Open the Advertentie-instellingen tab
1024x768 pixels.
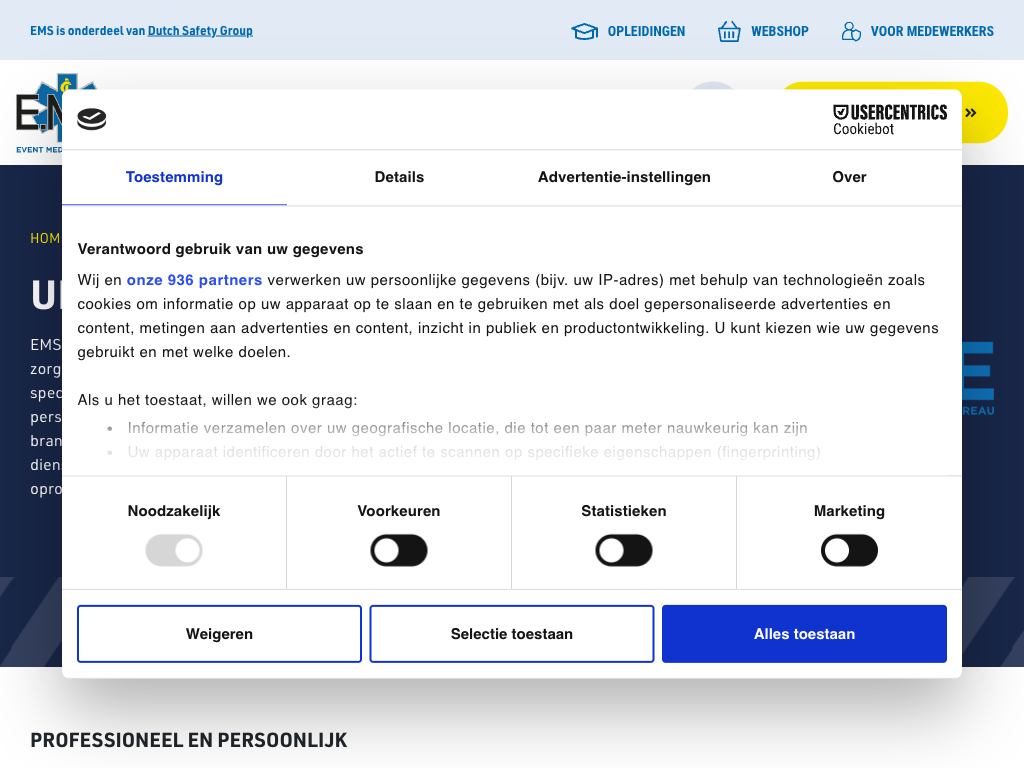coord(624,177)
